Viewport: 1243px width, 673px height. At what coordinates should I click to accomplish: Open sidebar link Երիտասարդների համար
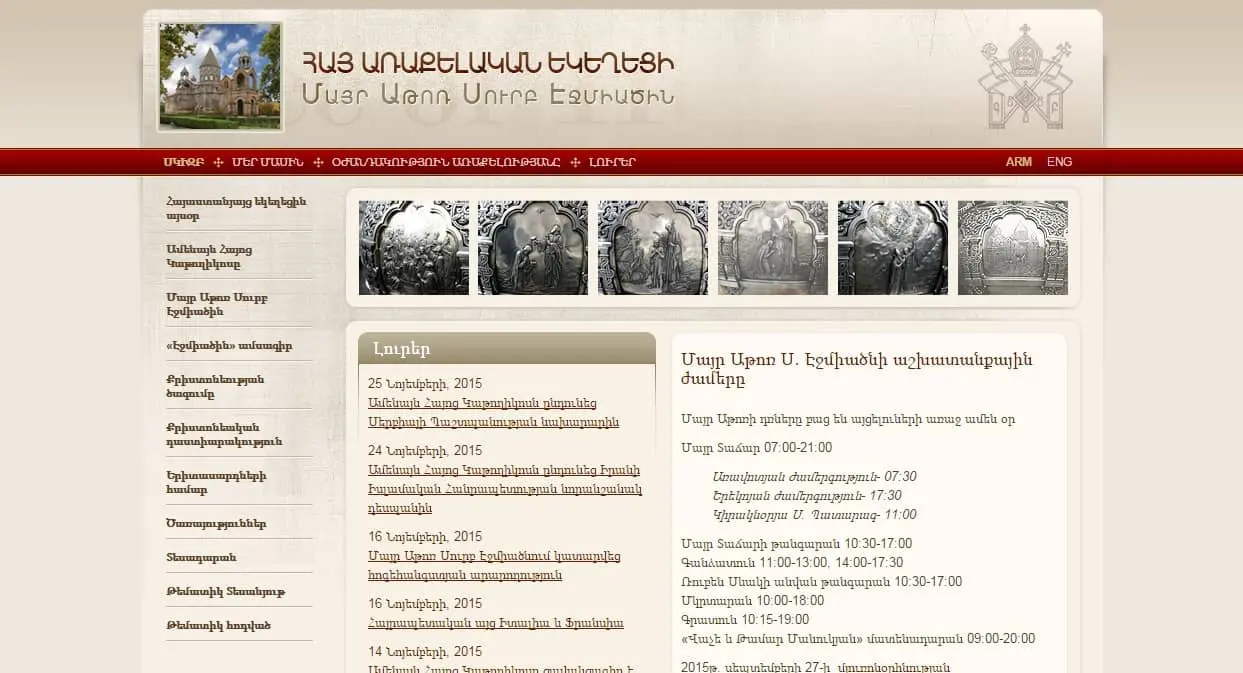[217, 482]
